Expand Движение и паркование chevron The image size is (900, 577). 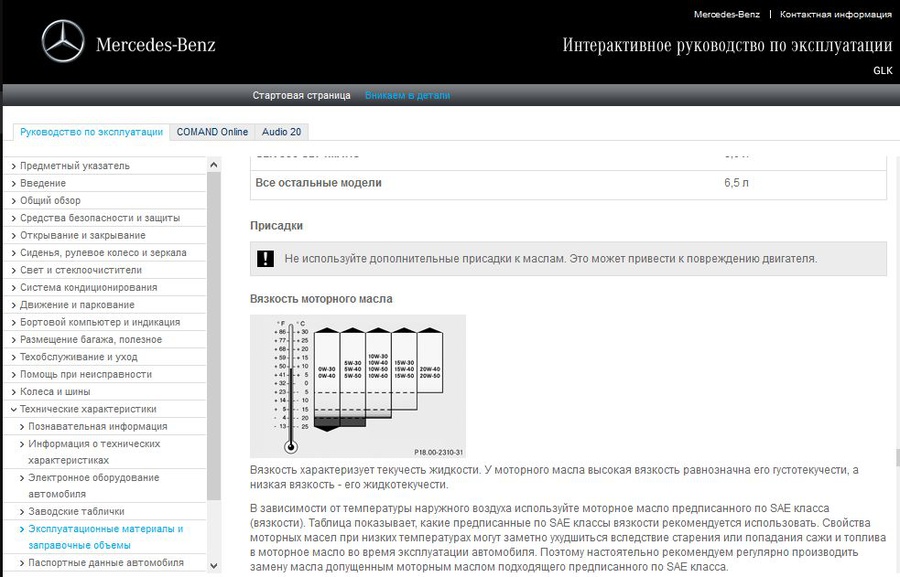tap(14, 305)
